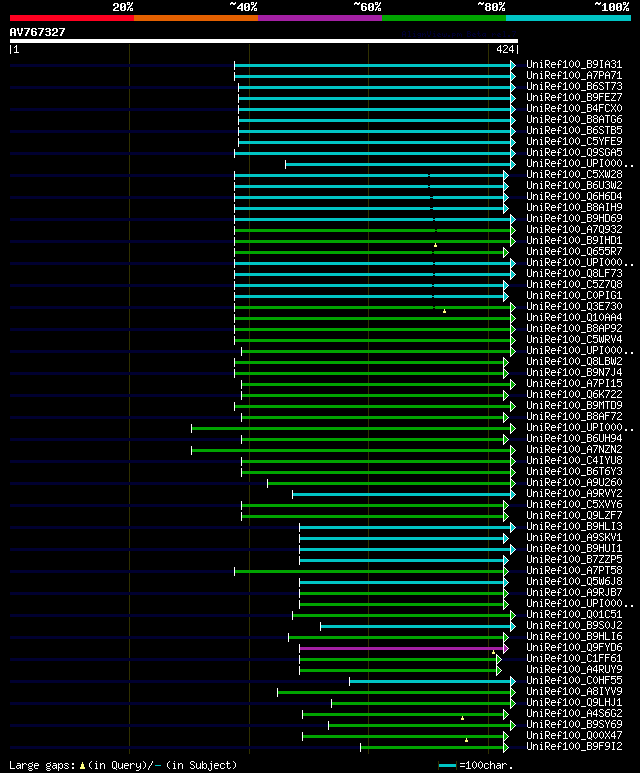
Task: Select the UniRef100_C1FF61 label
Action: click(574, 659)
